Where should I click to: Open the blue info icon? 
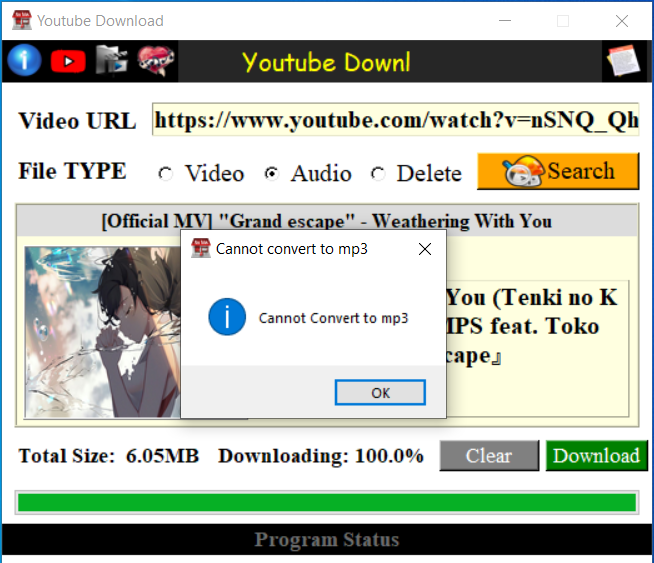tap(24, 61)
